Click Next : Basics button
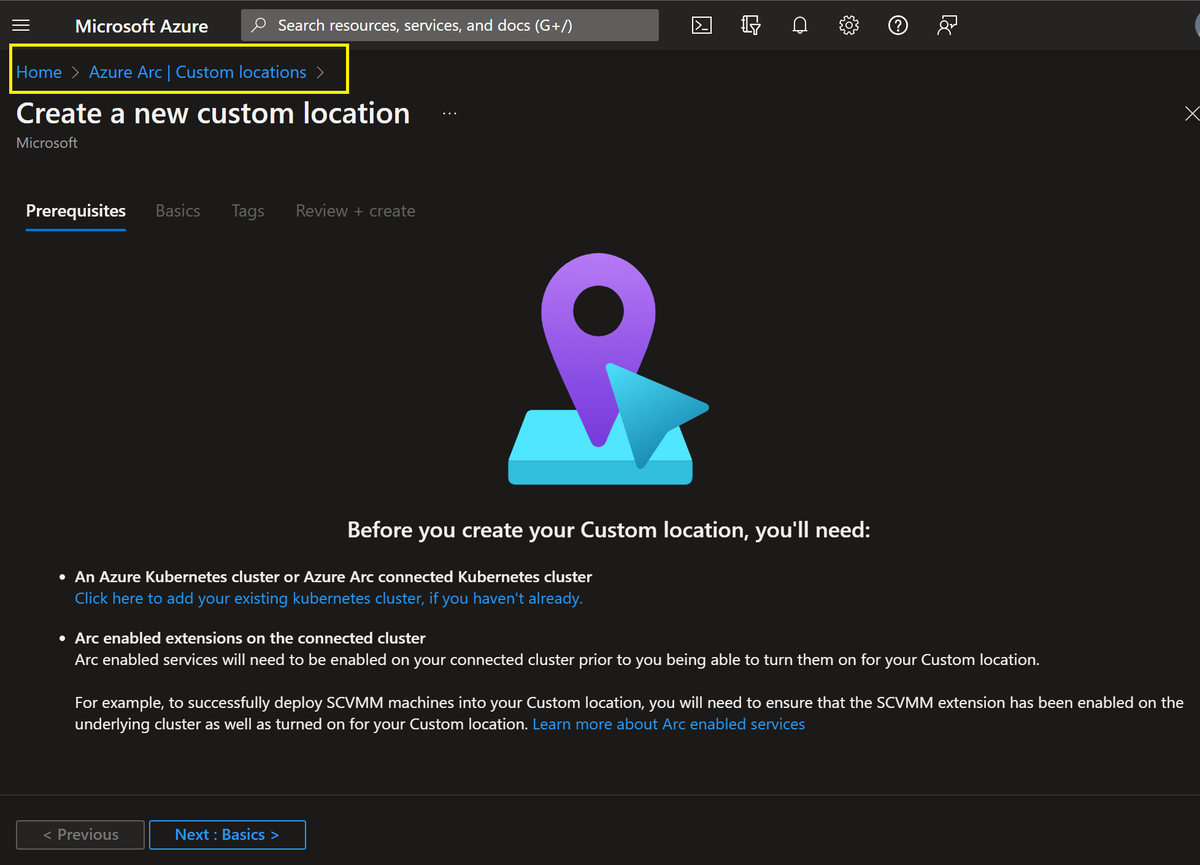 pos(227,835)
